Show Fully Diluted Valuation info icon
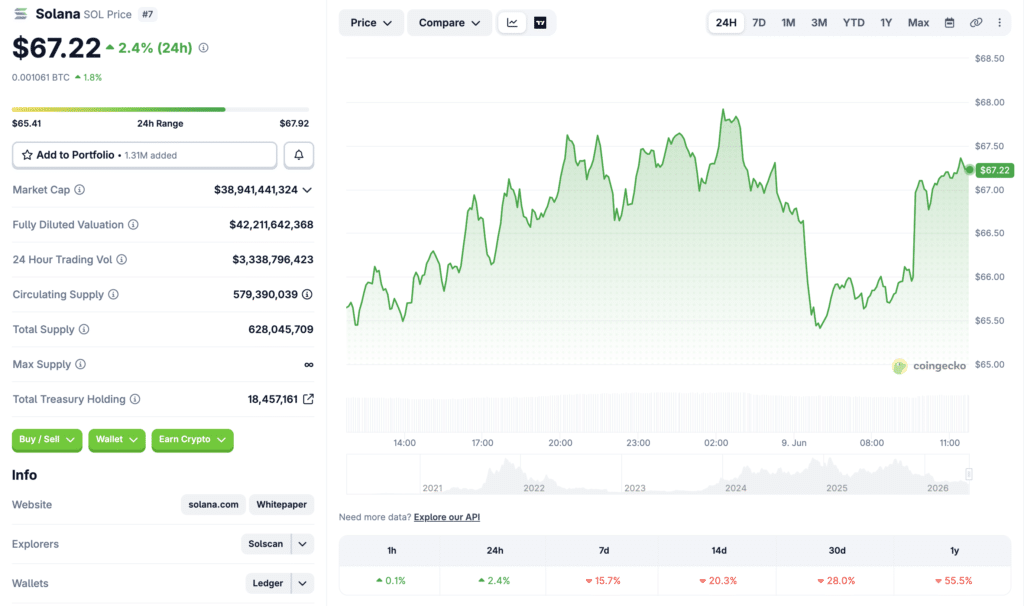Image resolution: width=1024 pixels, height=606 pixels. [x=133, y=225]
